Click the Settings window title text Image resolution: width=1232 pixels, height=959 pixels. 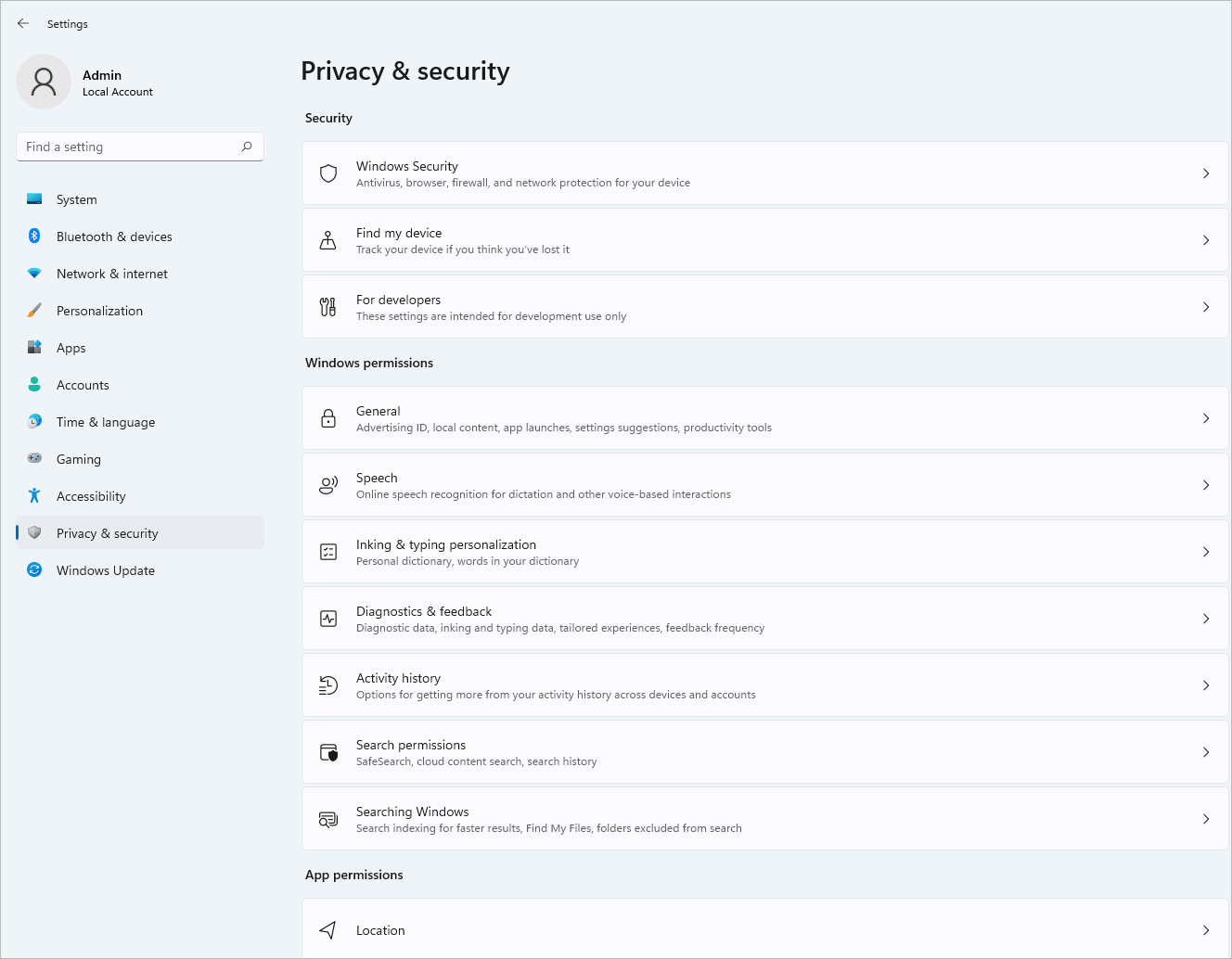pos(68,24)
